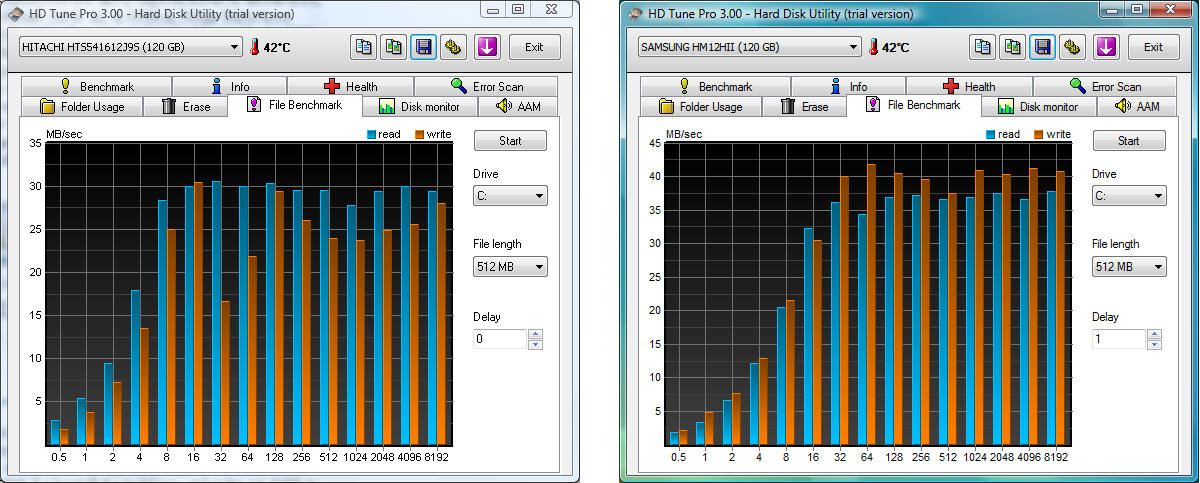Increase Delay with up arrow, Hitachi window
Screen dimensions: 1200x483
click(535, 334)
